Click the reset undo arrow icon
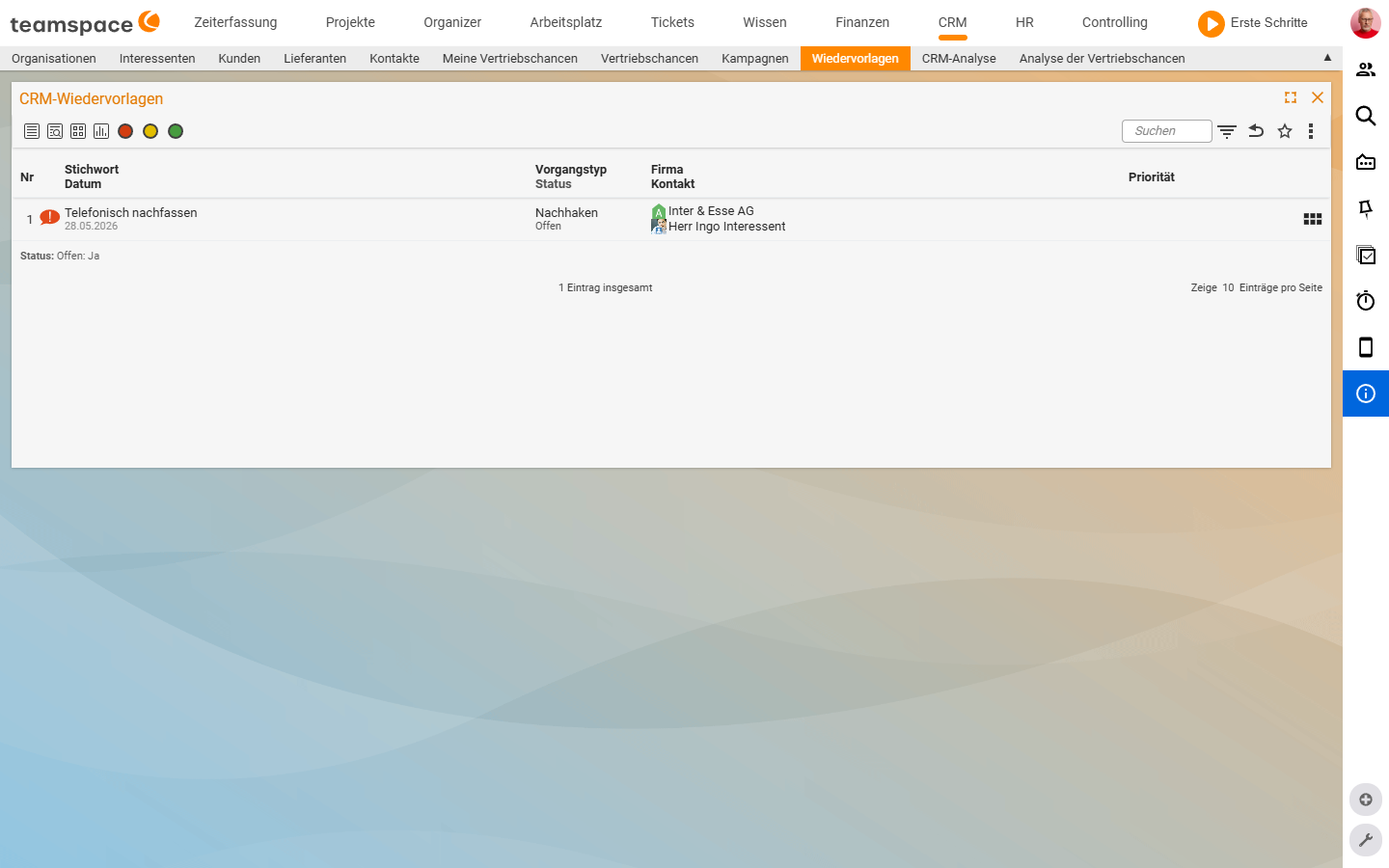This screenshot has height=868, width=1389. pos(1256,131)
